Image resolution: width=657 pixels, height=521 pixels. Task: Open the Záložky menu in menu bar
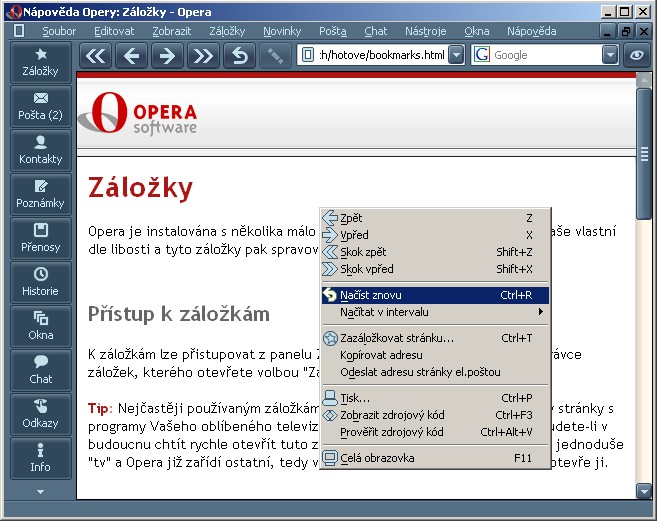tap(227, 31)
